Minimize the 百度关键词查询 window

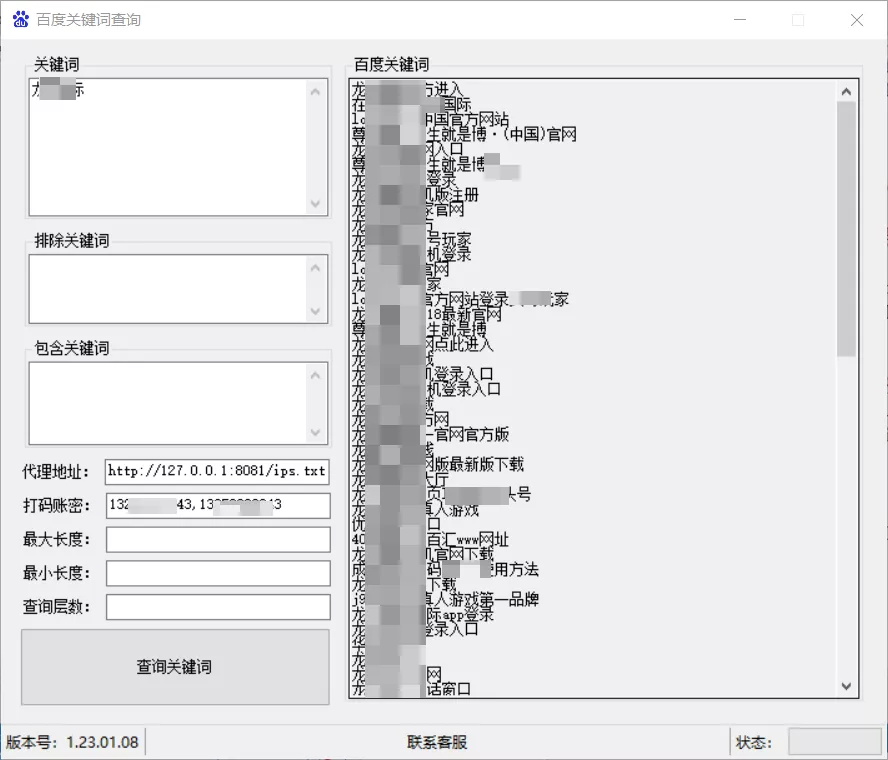(x=740, y=20)
